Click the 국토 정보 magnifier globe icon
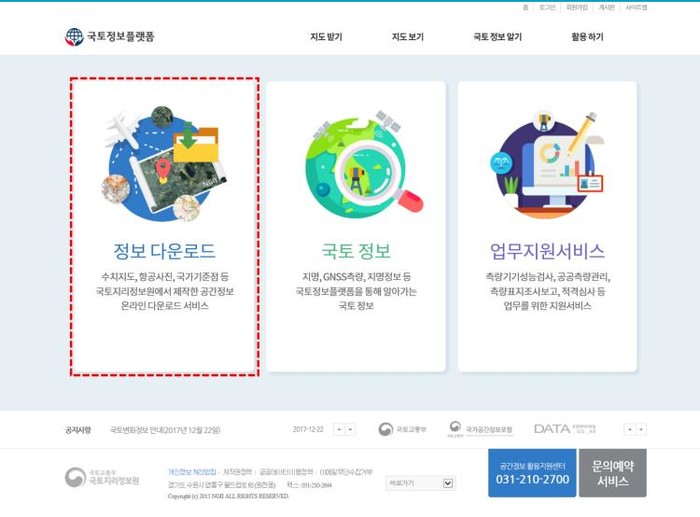Screen dimensions: 700x517 click(x=357, y=164)
